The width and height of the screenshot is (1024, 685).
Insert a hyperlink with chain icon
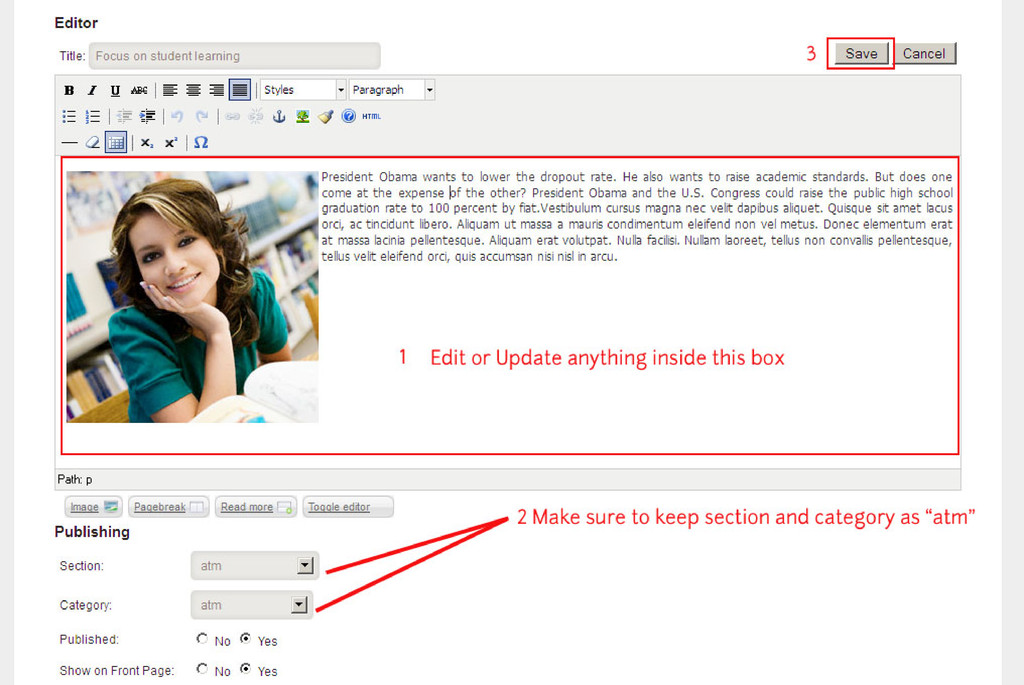click(232, 116)
